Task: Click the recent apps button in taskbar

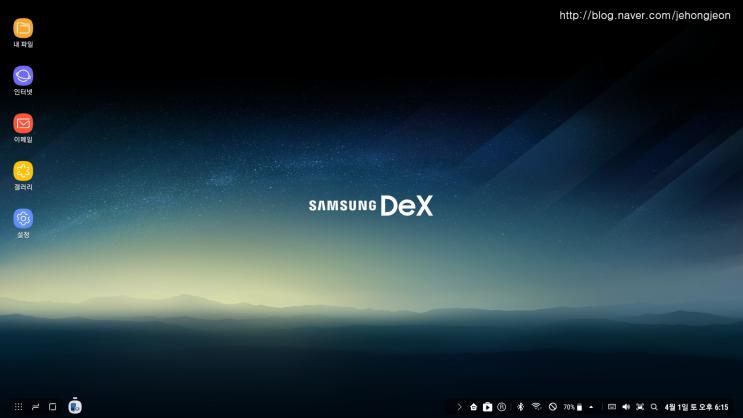Action: (36, 407)
